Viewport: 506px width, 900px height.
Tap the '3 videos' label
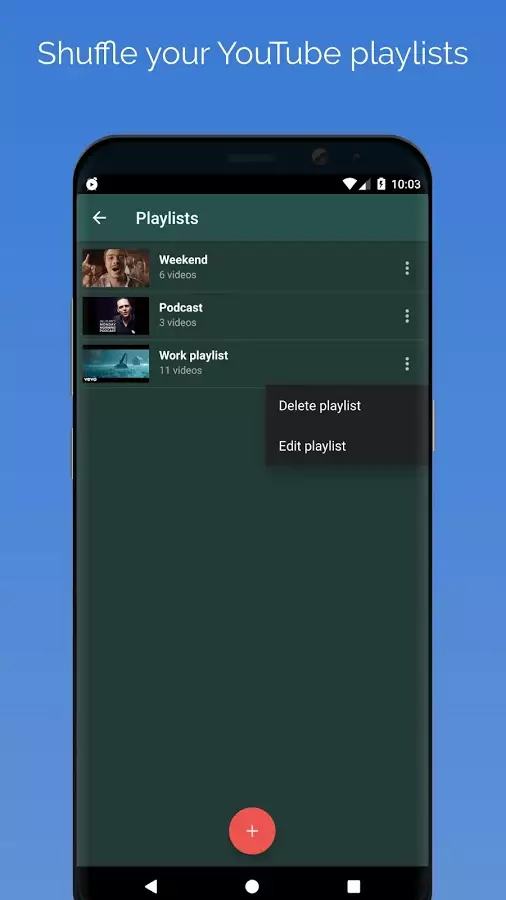(178, 323)
